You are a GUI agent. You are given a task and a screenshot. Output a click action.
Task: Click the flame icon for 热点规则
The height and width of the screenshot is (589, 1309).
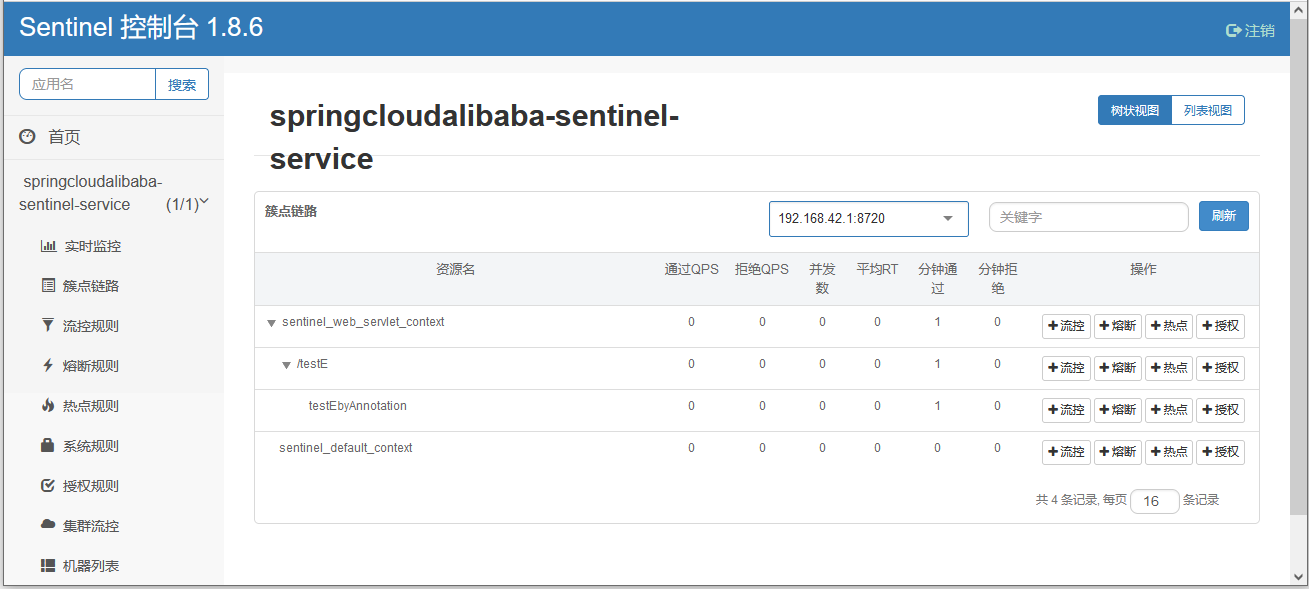coord(48,406)
